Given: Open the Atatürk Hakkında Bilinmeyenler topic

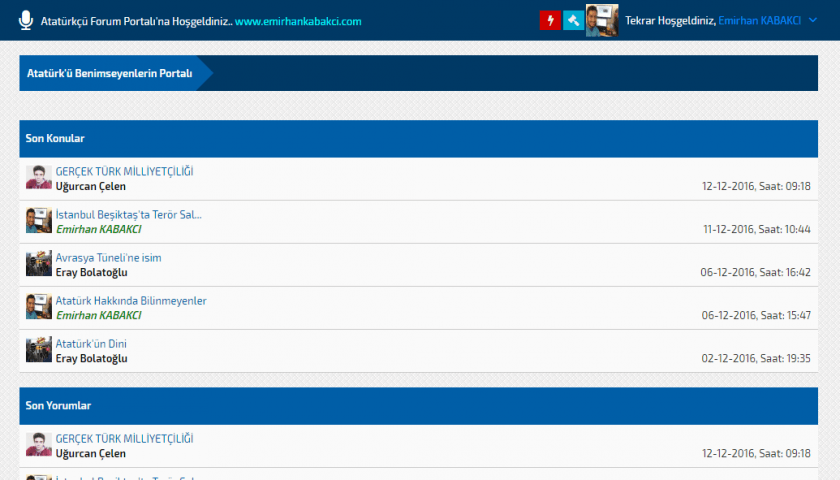Looking at the screenshot, I should tap(131, 300).
